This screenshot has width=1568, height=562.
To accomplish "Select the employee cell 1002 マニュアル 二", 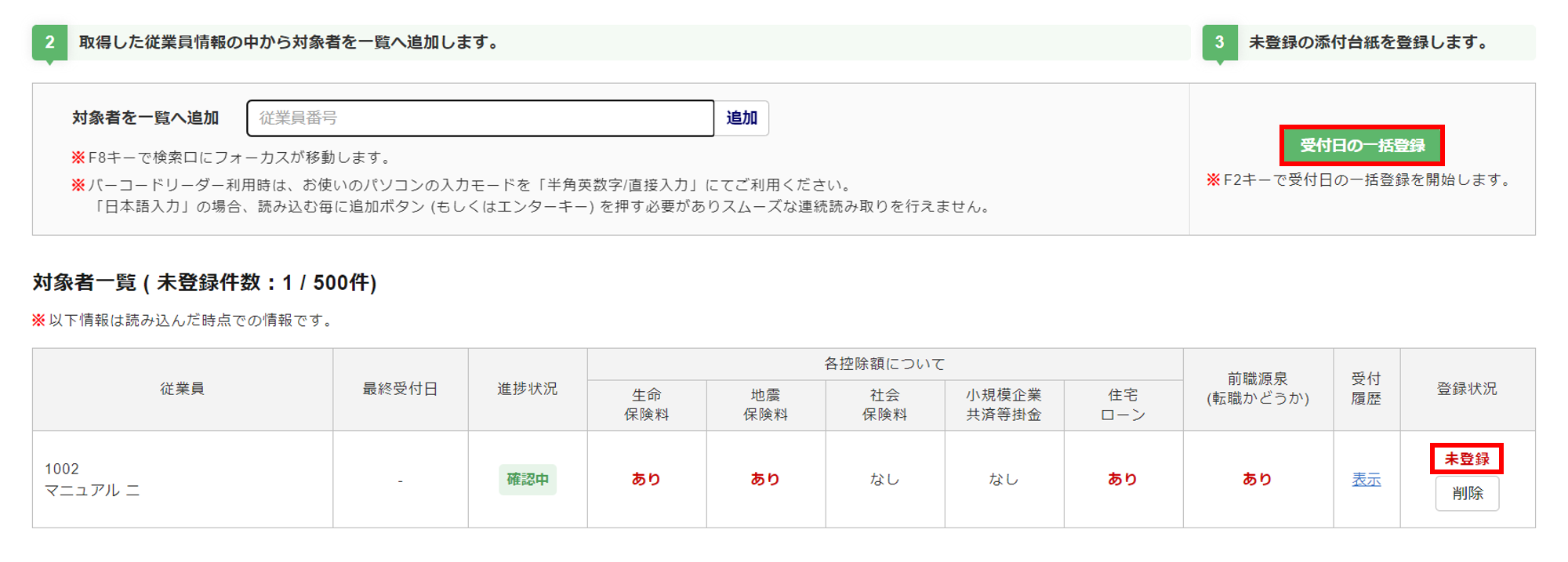I will coord(183,480).
